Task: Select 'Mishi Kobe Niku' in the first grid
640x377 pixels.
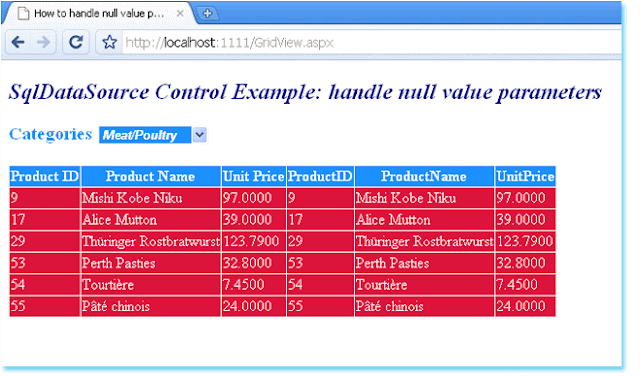Action: pos(132,198)
